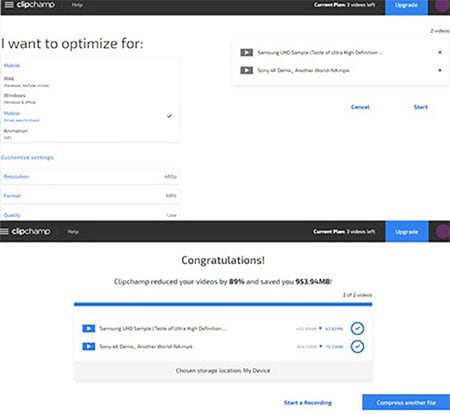Open Help in the top header

coord(77,5)
